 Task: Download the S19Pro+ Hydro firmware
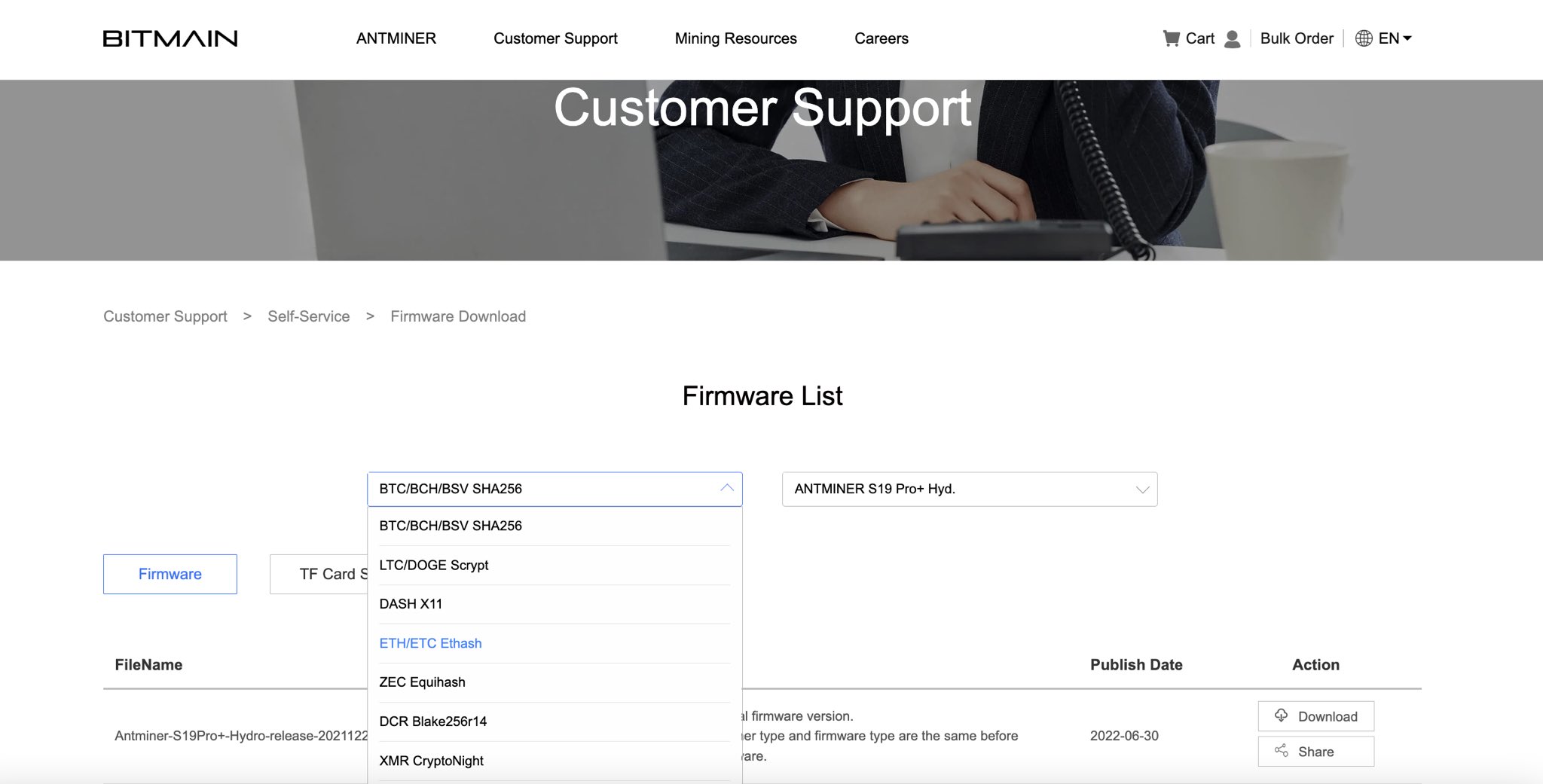point(1316,716)
